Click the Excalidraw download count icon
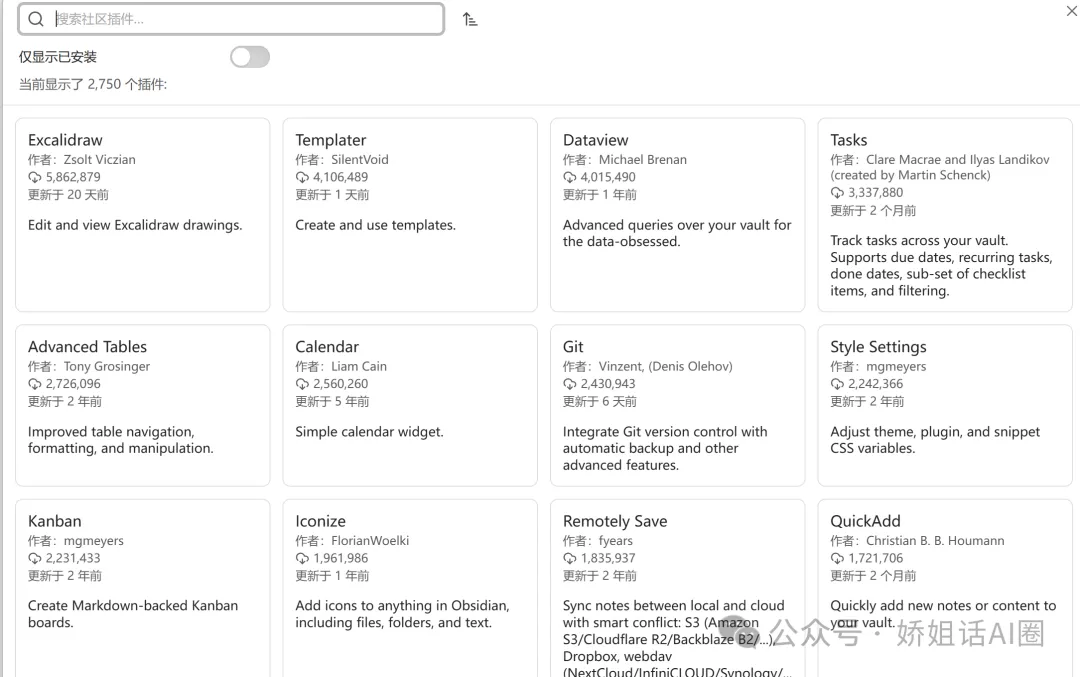The width and height of the screenshot is (1080, 677). coord(35,177)
